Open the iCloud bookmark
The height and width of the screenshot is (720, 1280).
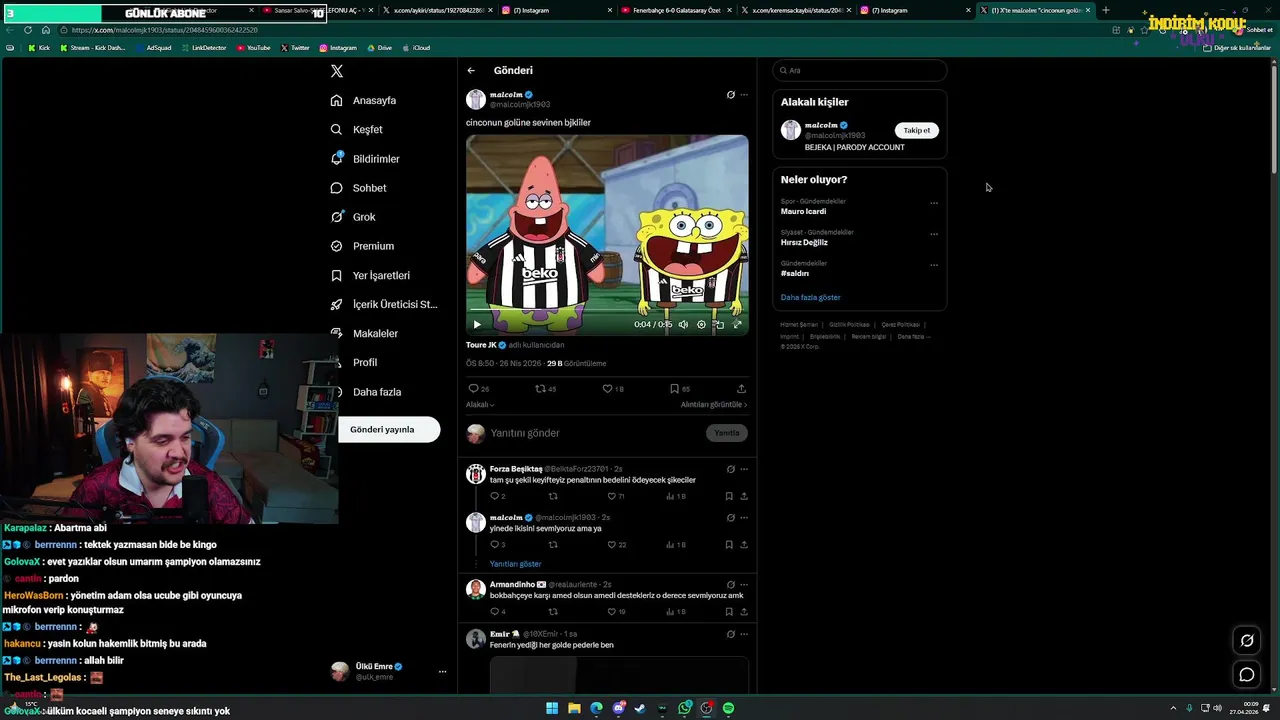416,48
